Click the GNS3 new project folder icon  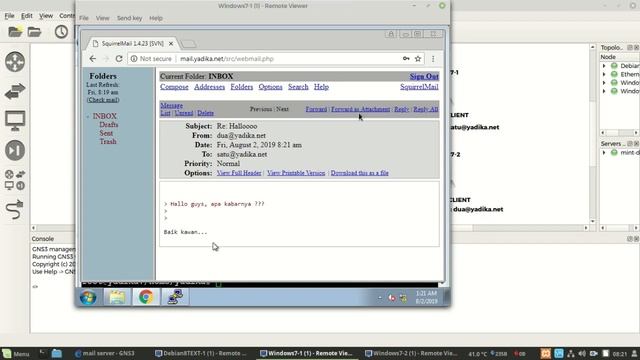coord(15,32)
